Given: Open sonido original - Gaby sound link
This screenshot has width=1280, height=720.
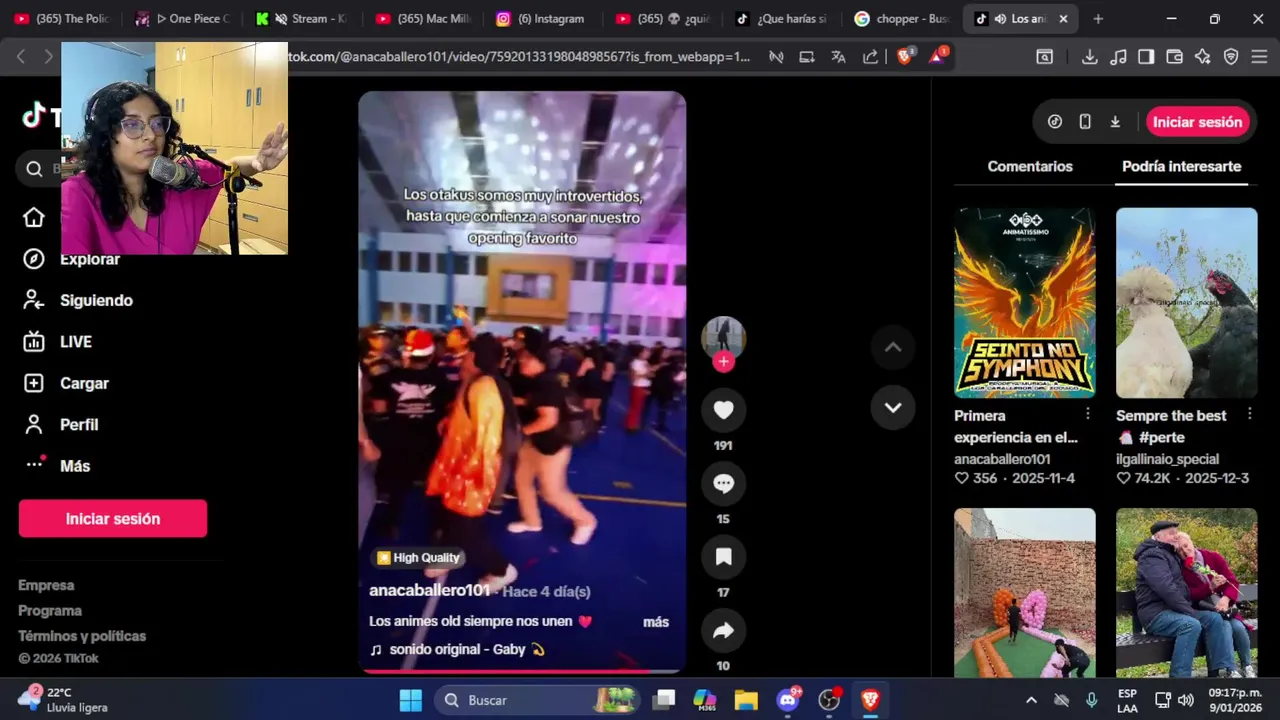Looking at the screenshot, I should [x=458, y=649].
